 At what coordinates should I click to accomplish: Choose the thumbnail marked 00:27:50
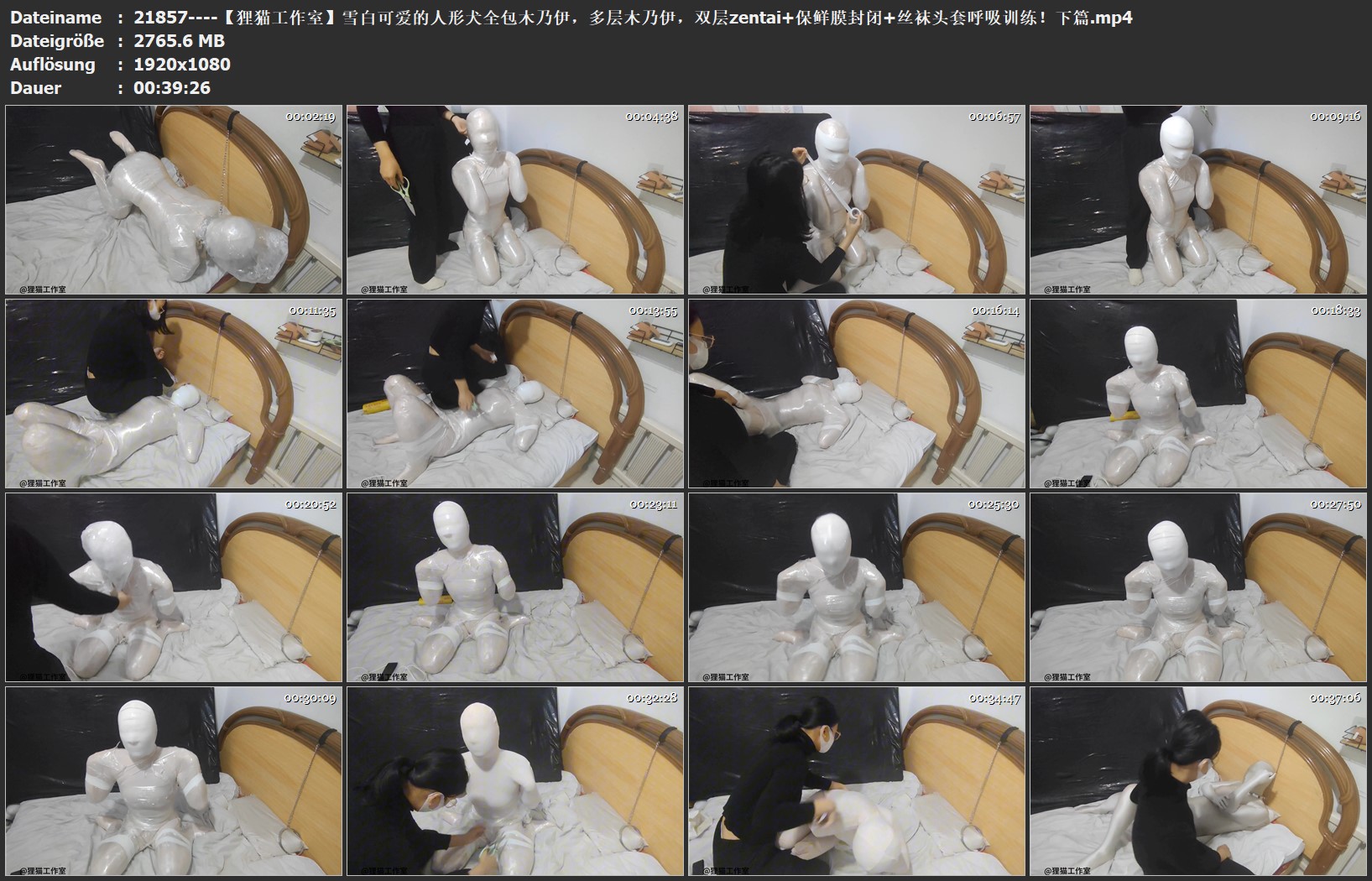coord(1198,587)
